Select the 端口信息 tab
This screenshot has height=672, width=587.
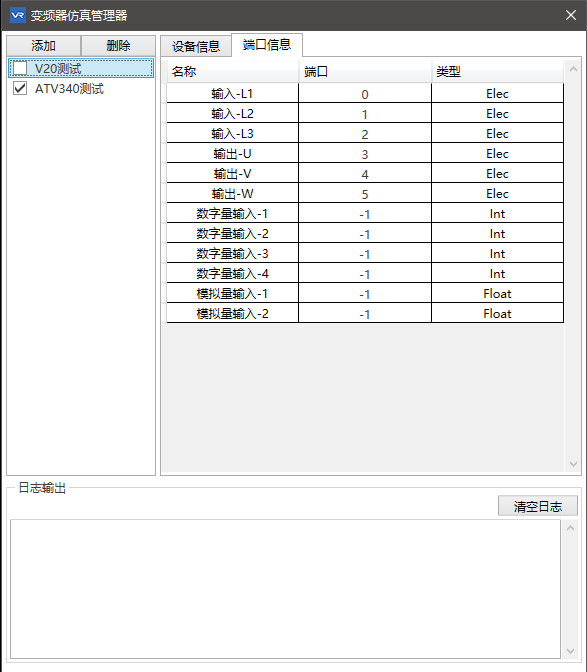click(x=267, y=45)
